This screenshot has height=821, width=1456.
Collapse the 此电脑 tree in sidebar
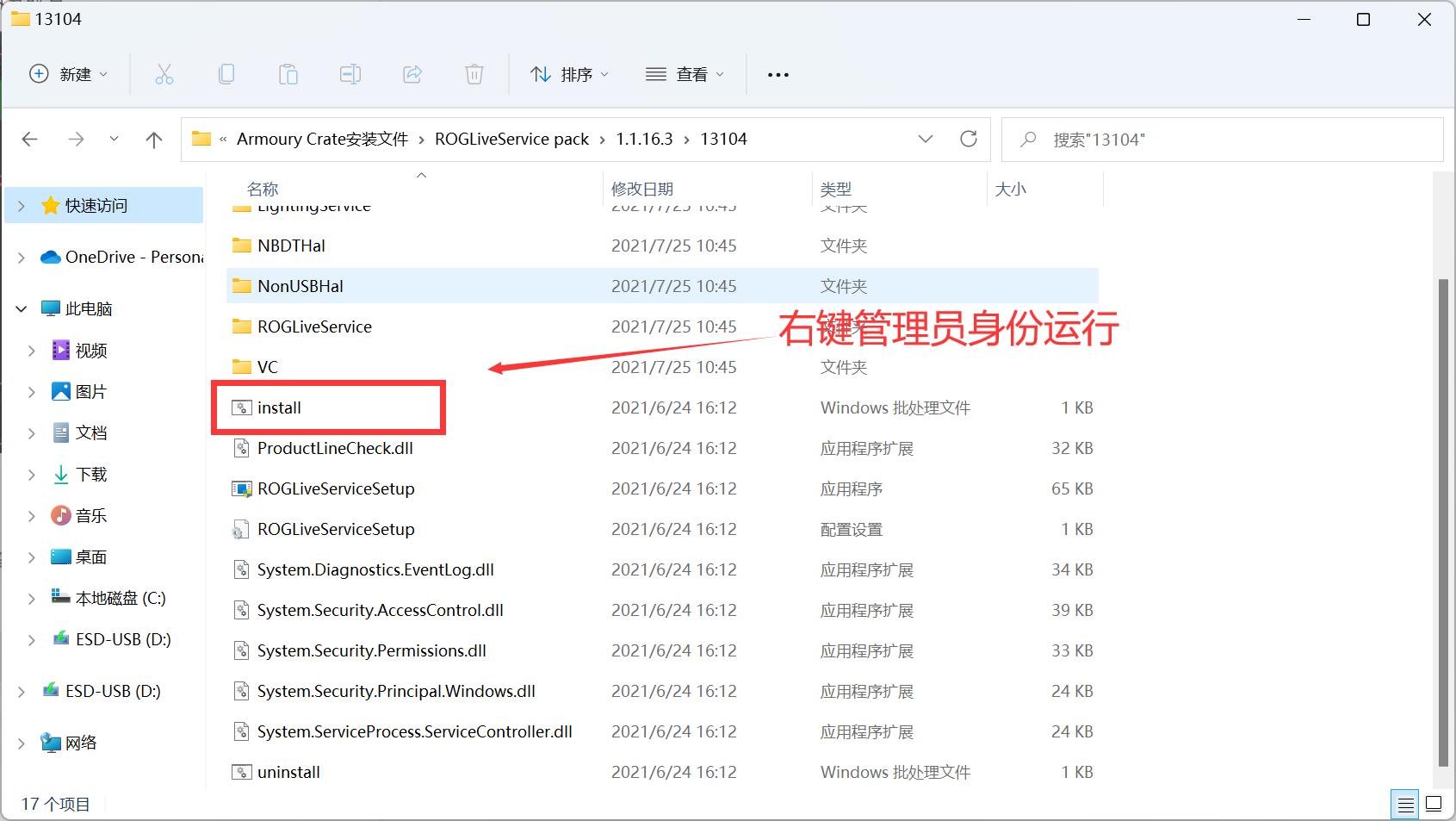[x=19, y=308]
